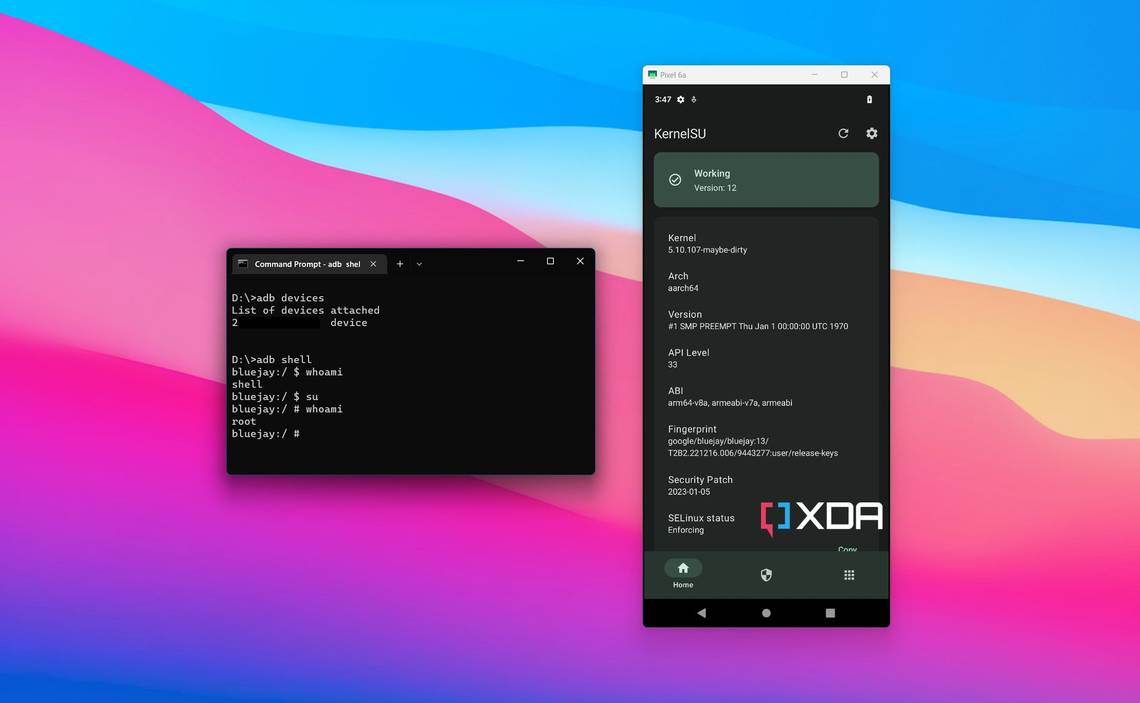The image size is (1140, 703).
Task: Minimize the Command Prompt window
Action: (x=521, y=261)
